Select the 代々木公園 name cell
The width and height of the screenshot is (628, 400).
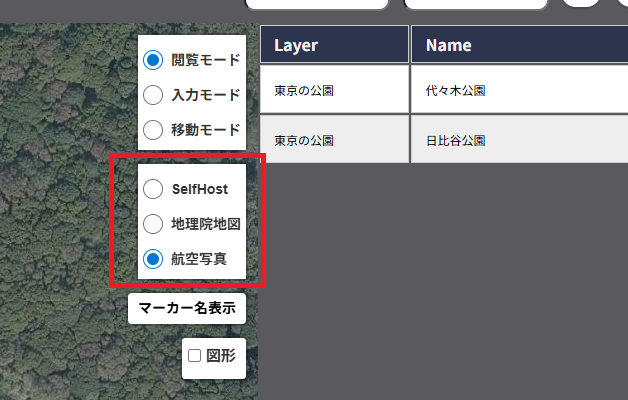519,90
